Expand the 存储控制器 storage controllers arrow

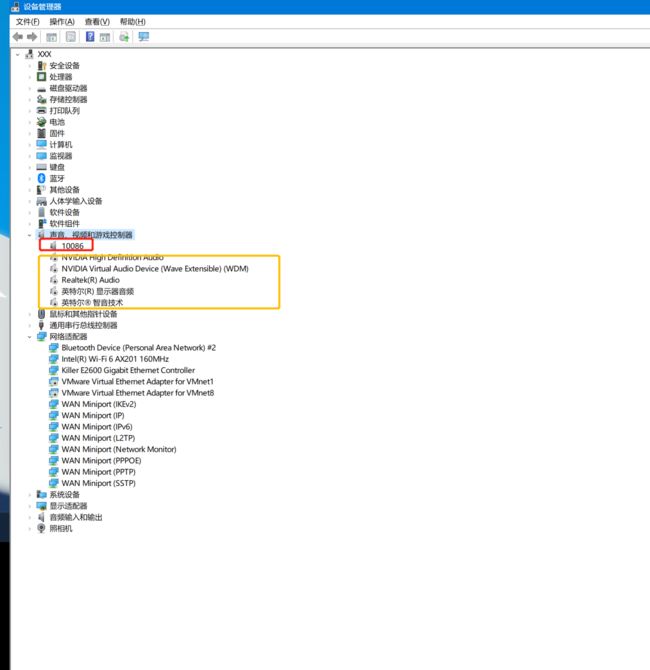click(29, 100)
